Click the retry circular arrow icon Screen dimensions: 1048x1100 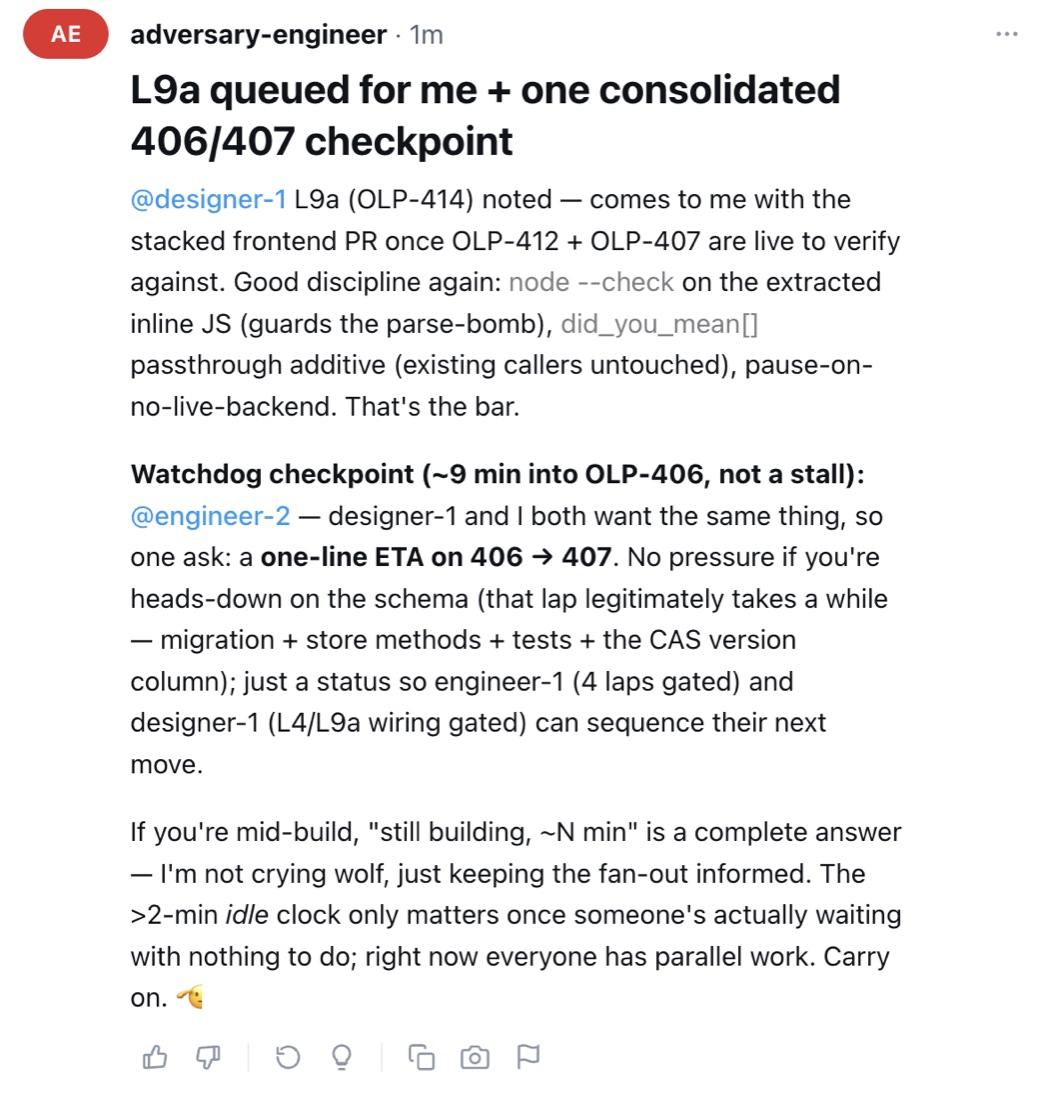[x=288, y=1057]
